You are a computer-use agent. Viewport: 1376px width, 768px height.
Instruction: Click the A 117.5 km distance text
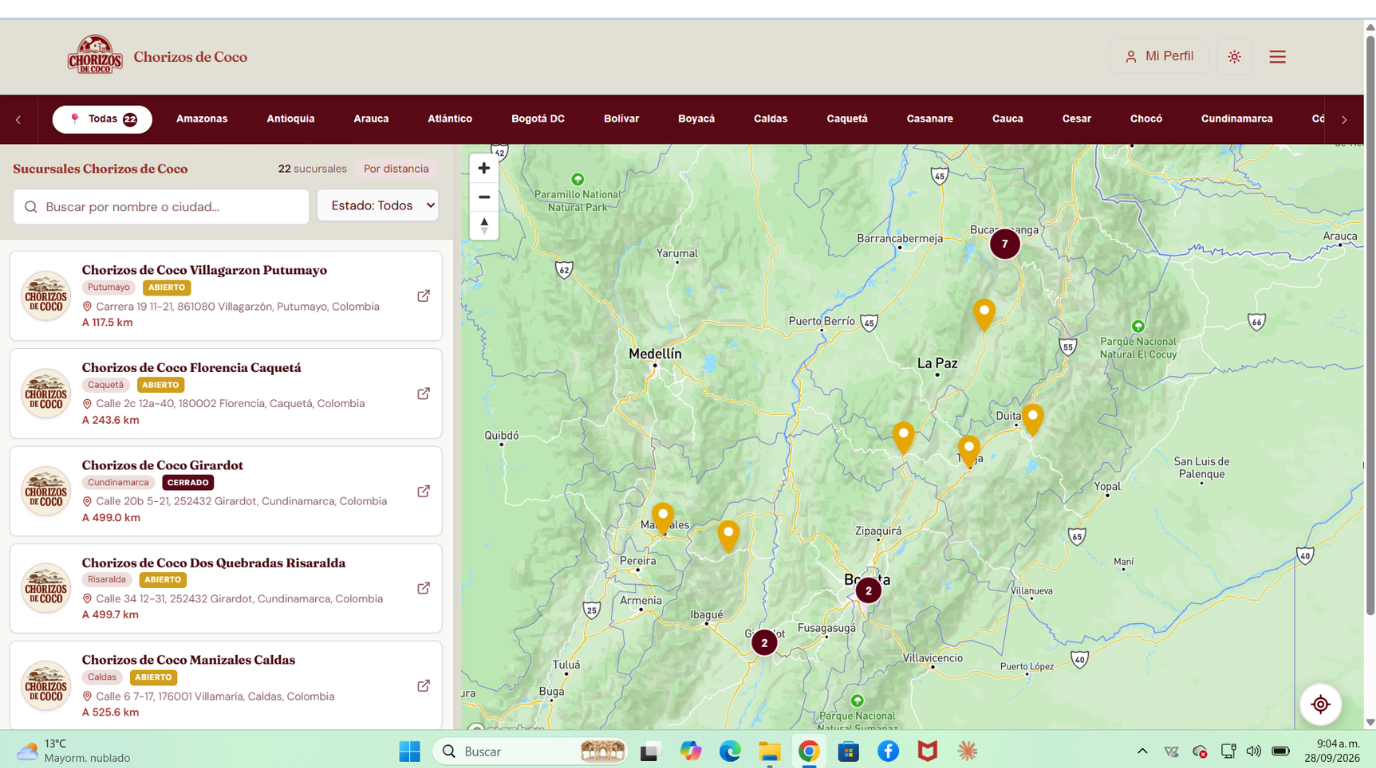click(107, 323)
